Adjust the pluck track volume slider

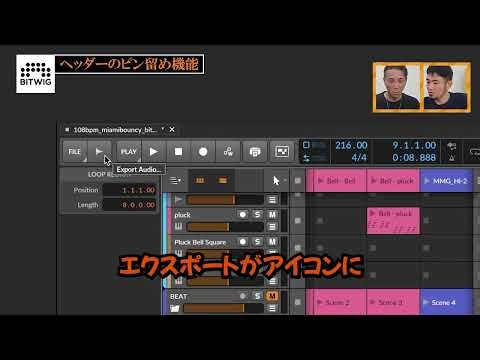point(225,227)
